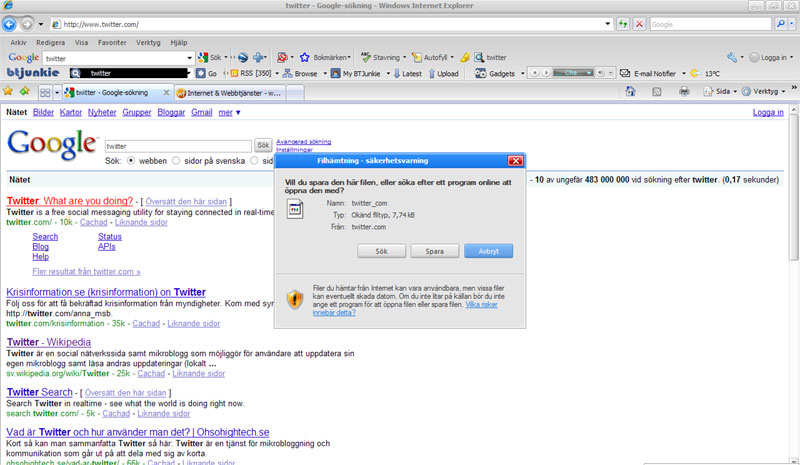The width and height of the screenshot is (800, 465).
Task: Open btjunkie RSS [350] feed button
Action: [x=251, y=74]
